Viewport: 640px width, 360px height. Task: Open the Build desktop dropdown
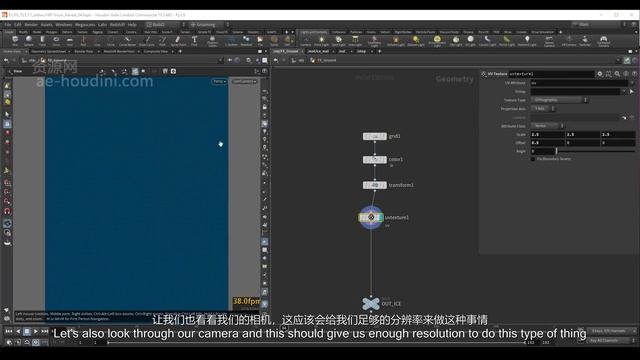click(x=165, y=24)
